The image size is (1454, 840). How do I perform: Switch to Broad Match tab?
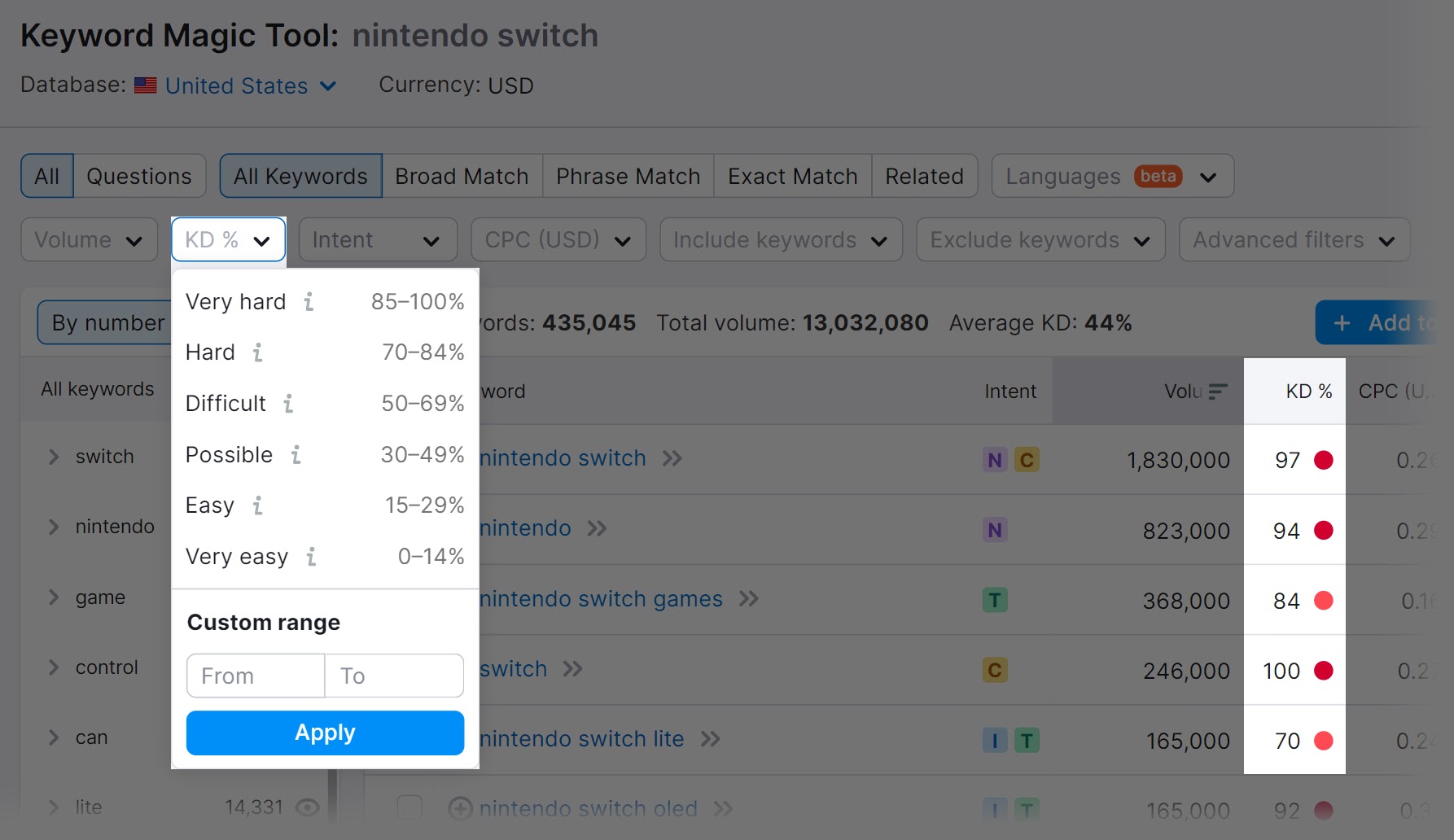point(462,176)
